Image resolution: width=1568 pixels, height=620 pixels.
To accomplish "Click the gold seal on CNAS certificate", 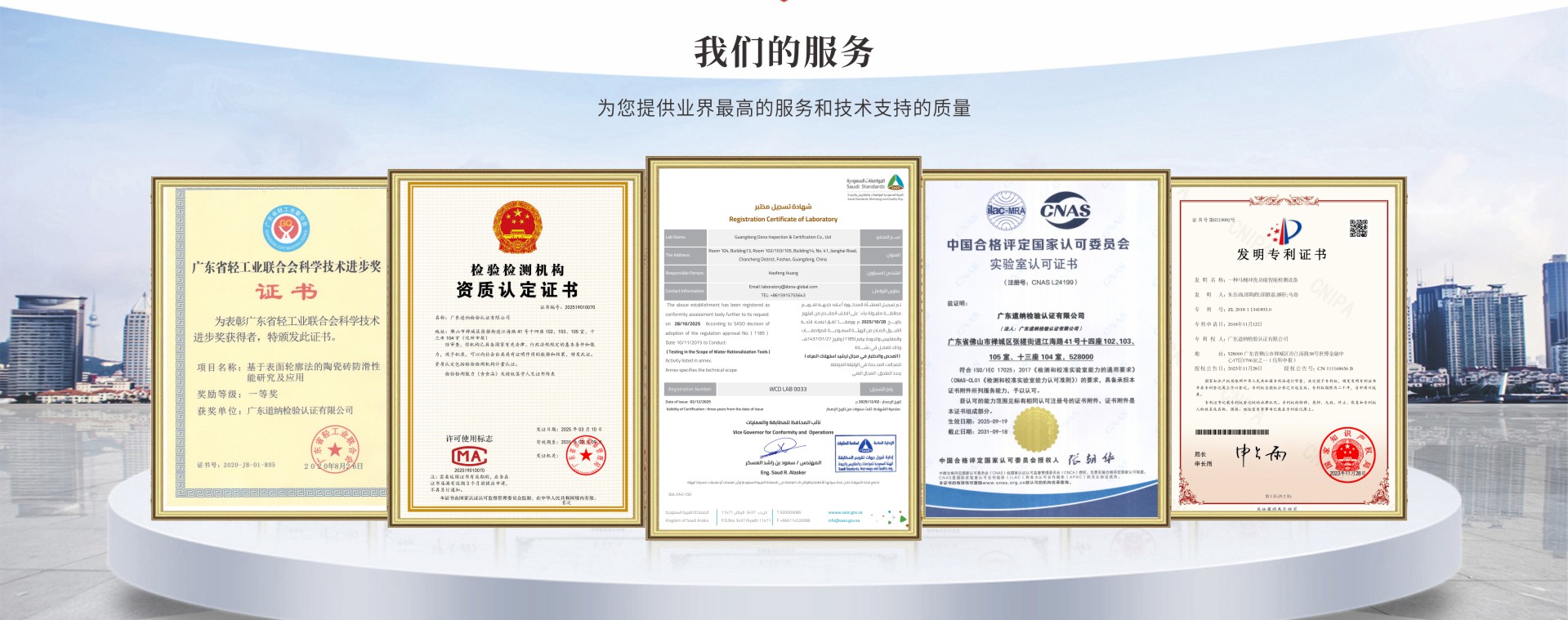I will coord(1036,429).
